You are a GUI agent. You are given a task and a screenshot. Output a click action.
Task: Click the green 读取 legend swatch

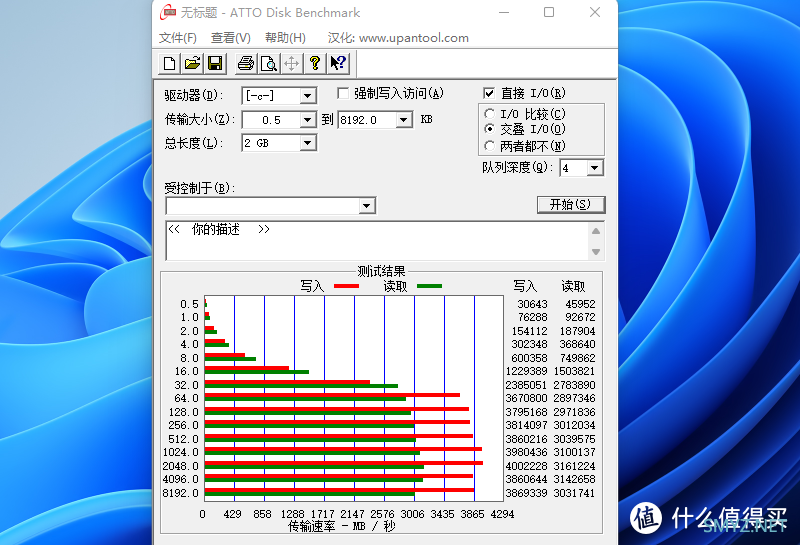click(x=429, y=286)
